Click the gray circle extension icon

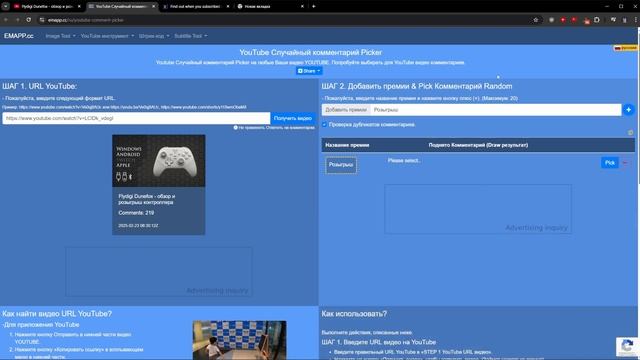click(x=551, y=20)
